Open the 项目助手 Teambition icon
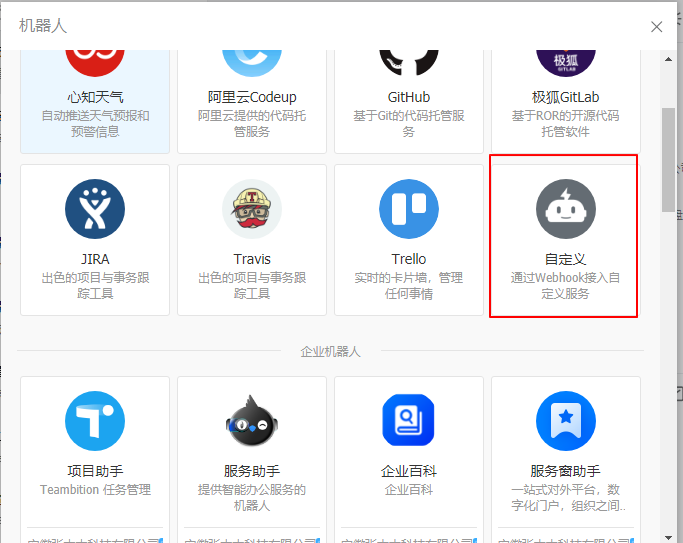 (x=95, y=421)
